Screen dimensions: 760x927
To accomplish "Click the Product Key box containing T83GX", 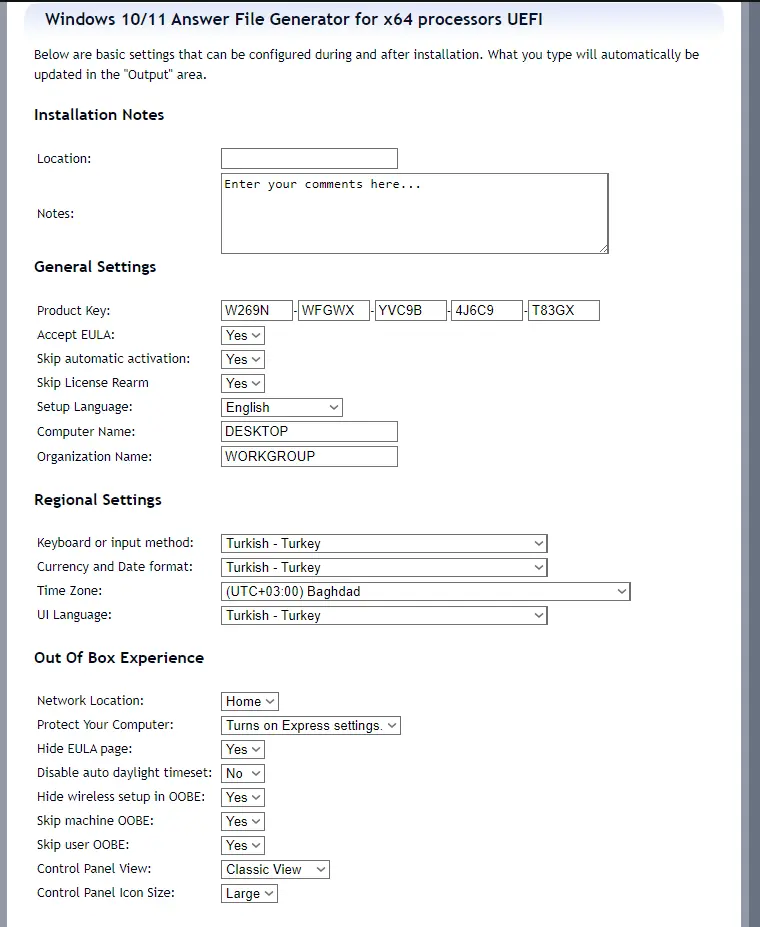I will click(564, 310).
